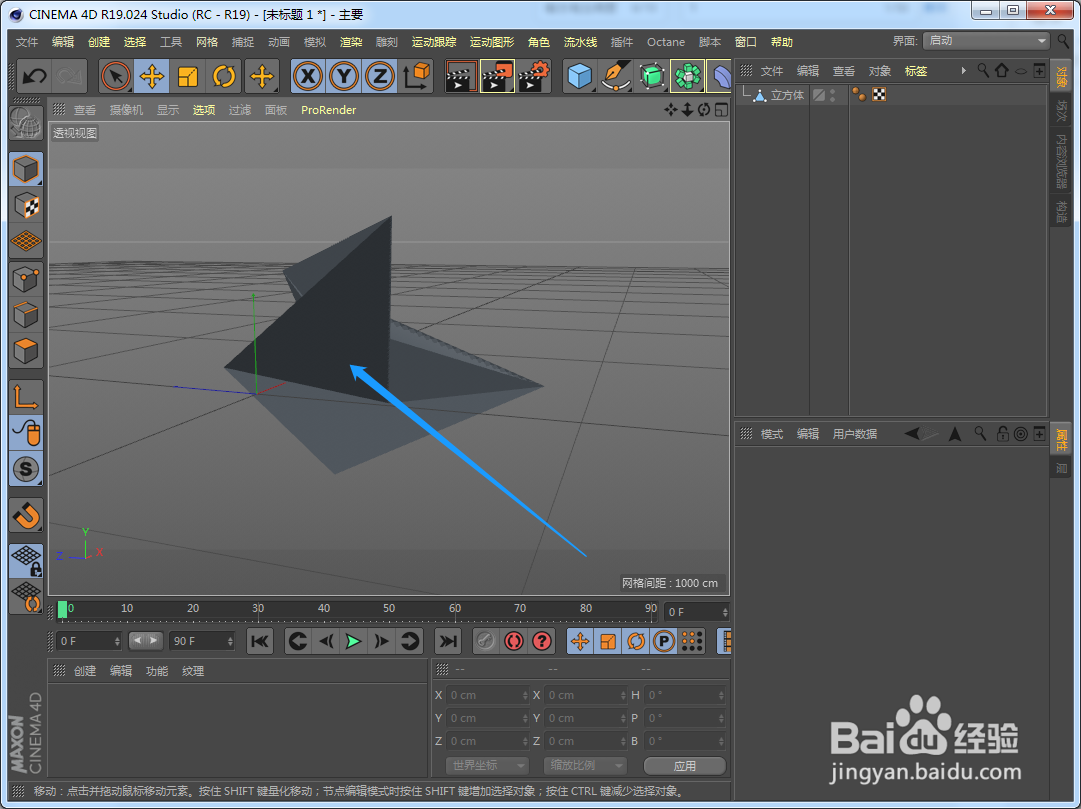Switch to Texture mode checkered cube

tap(26, 206)
